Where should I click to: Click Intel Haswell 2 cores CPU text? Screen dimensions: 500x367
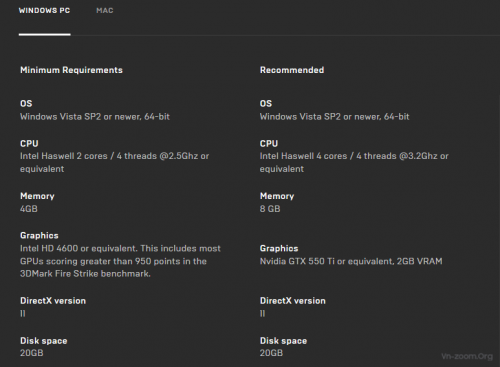115,162
